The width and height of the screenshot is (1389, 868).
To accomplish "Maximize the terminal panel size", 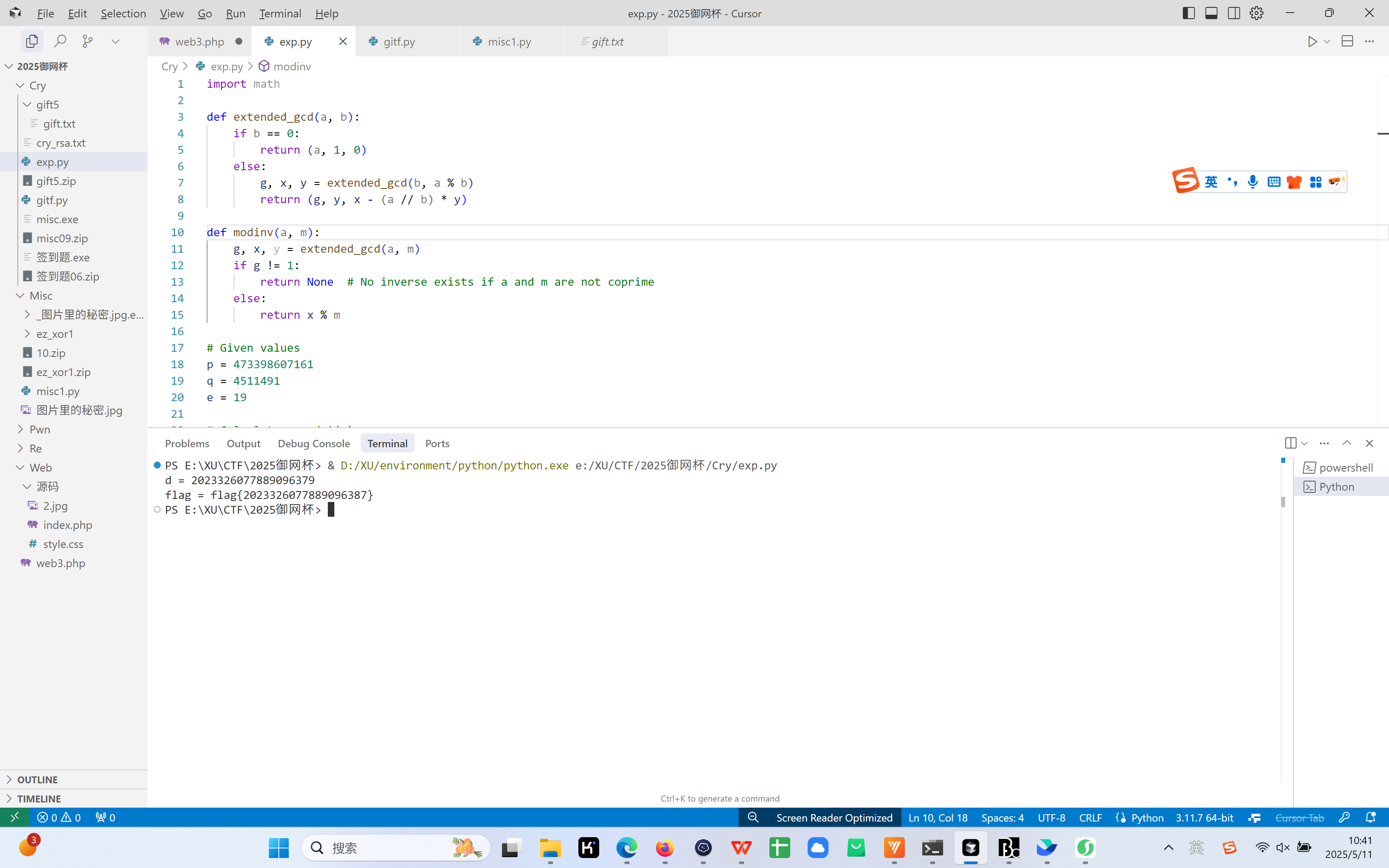I will [1346, 443].
